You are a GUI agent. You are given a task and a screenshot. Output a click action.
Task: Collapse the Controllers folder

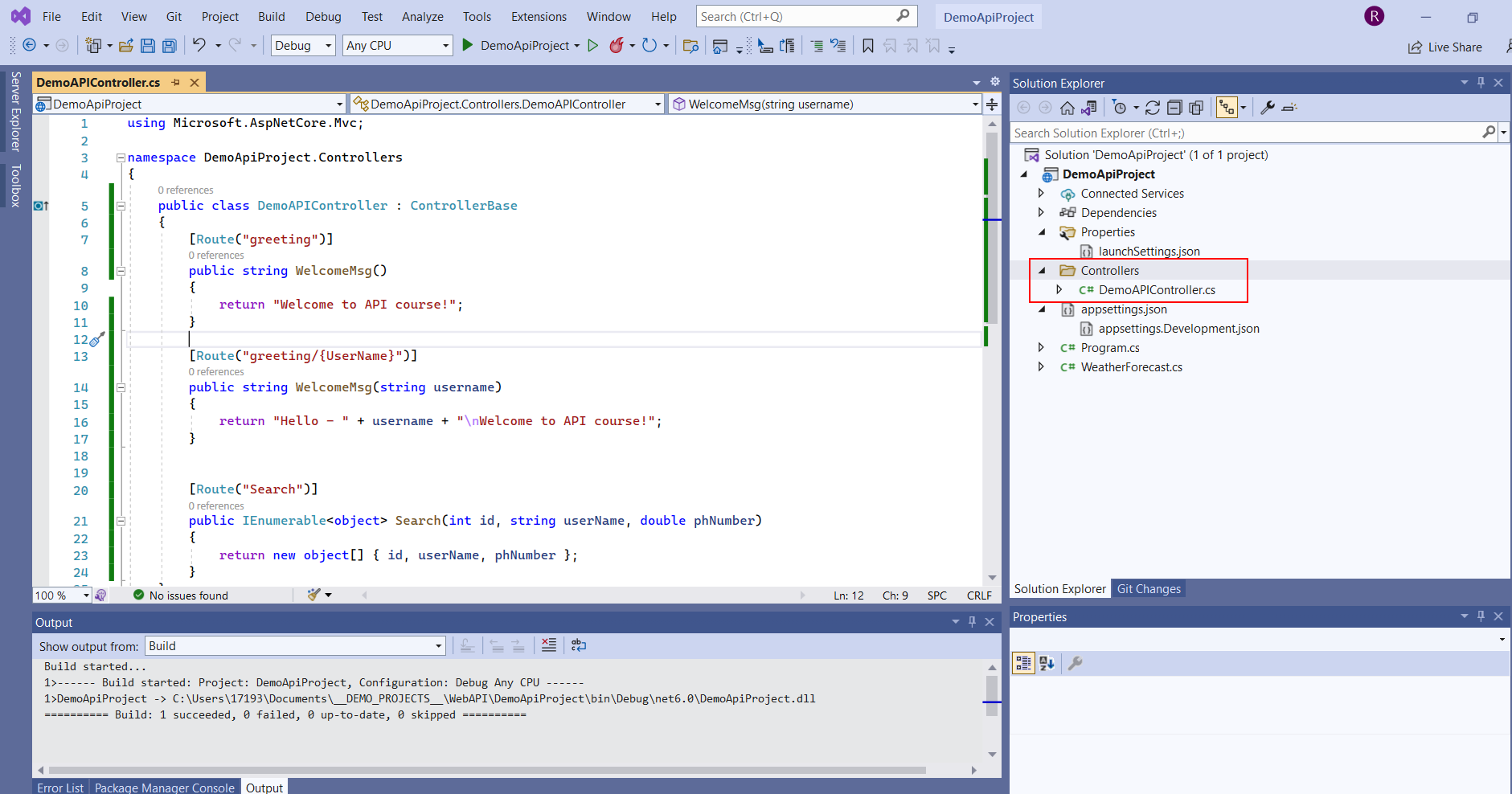coord(1043,271)
